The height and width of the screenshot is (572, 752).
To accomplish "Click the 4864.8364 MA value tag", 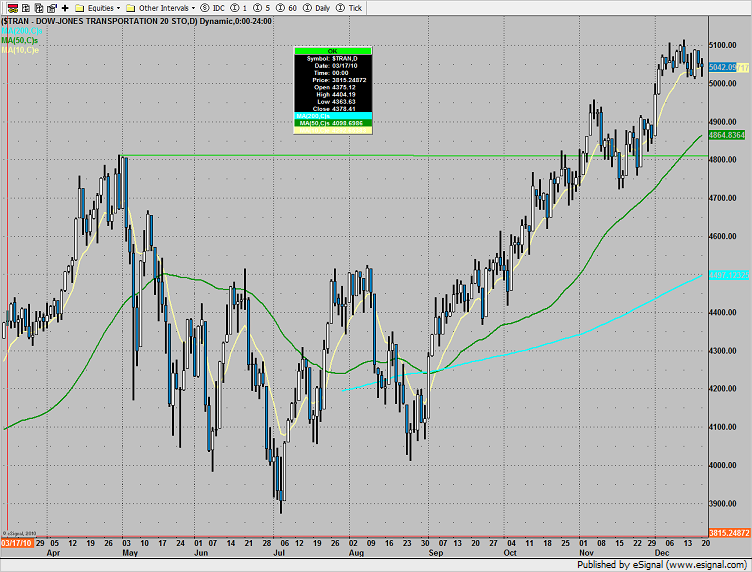I will [x=727, y=135].
